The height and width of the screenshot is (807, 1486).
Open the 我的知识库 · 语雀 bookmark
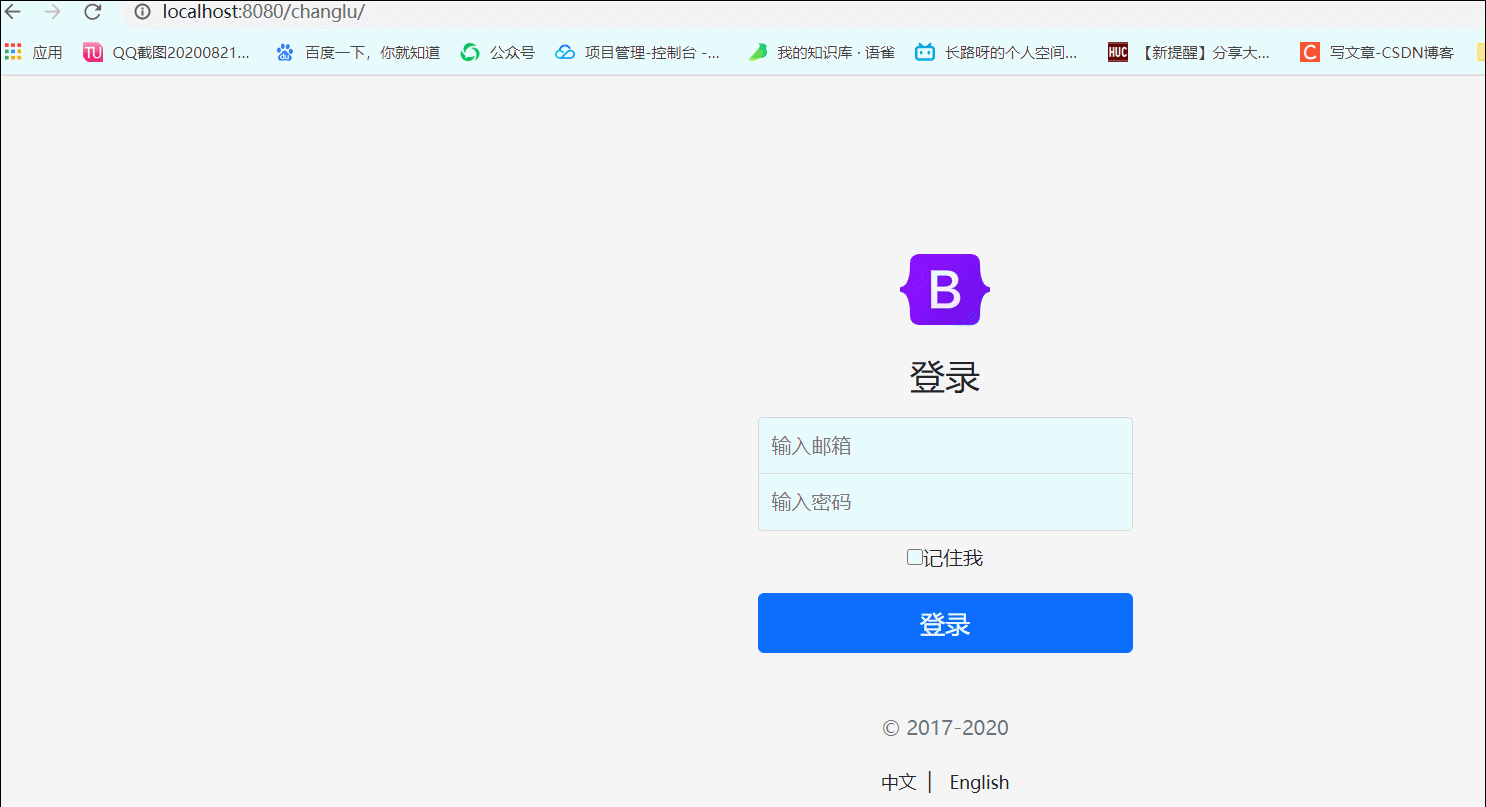click(x=822, y=52)
